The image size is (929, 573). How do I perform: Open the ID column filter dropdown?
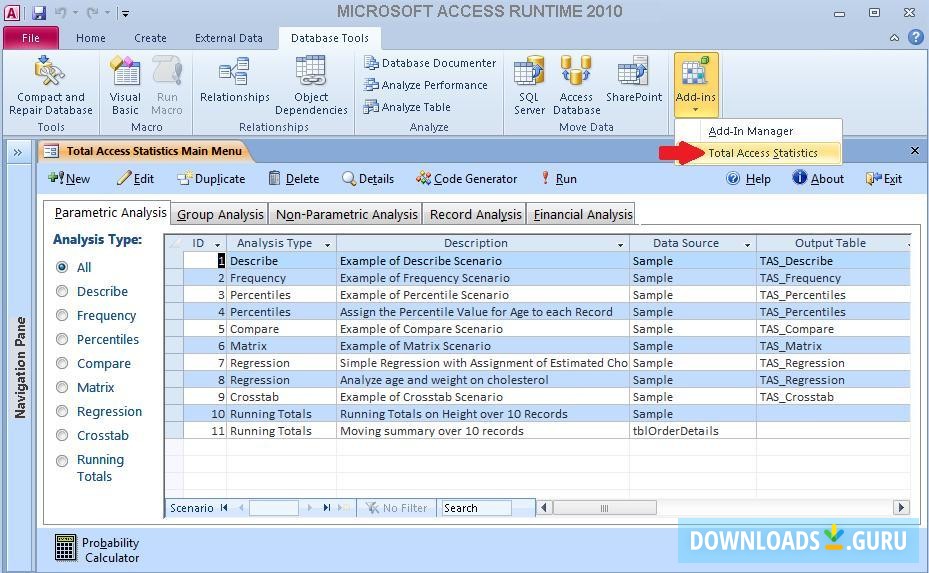tap(217, 244)
